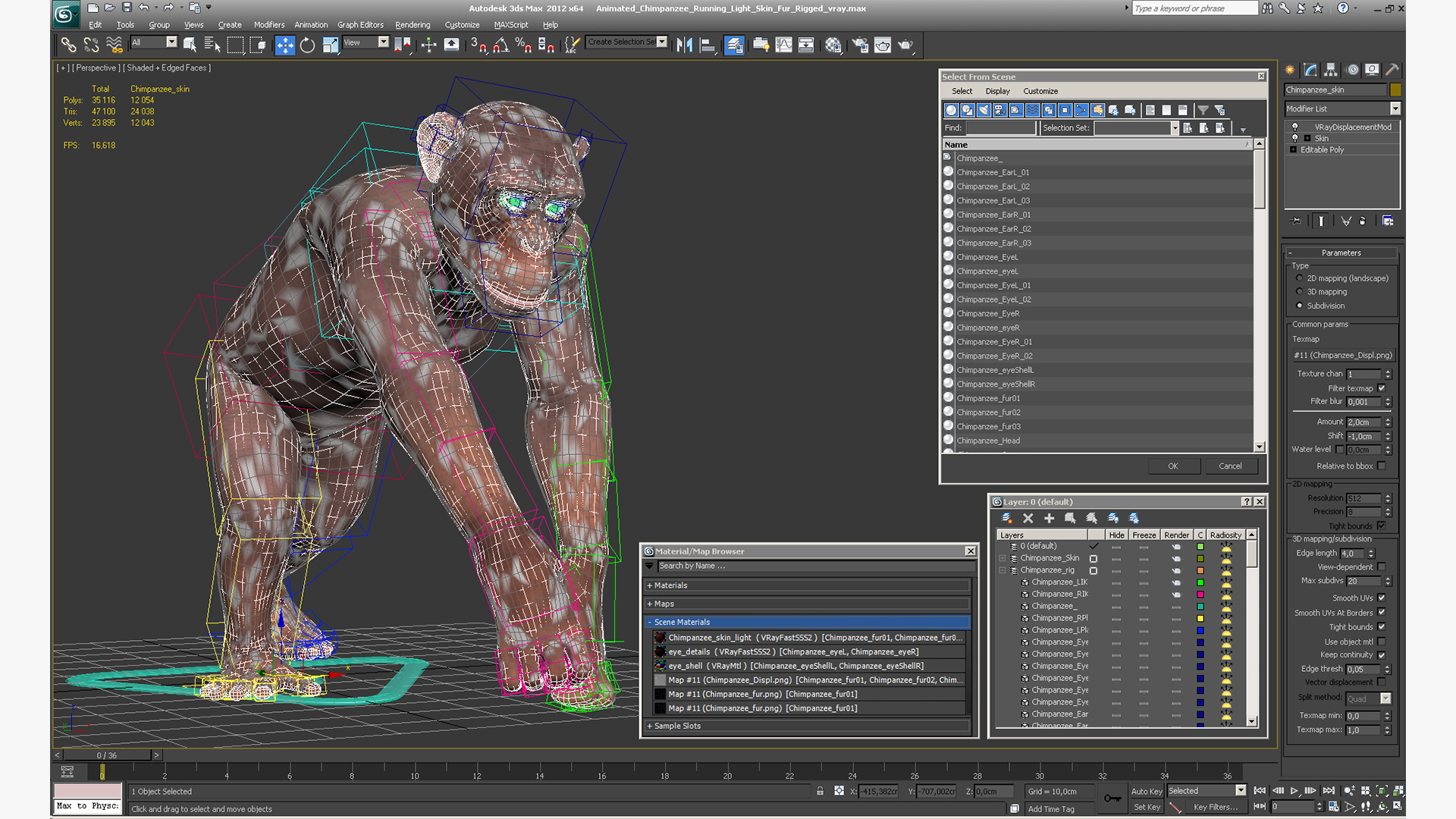This screenshot has height=819, width=1456.
Task: Click the Bind to Space Warp icon
Action: [115, 45]
